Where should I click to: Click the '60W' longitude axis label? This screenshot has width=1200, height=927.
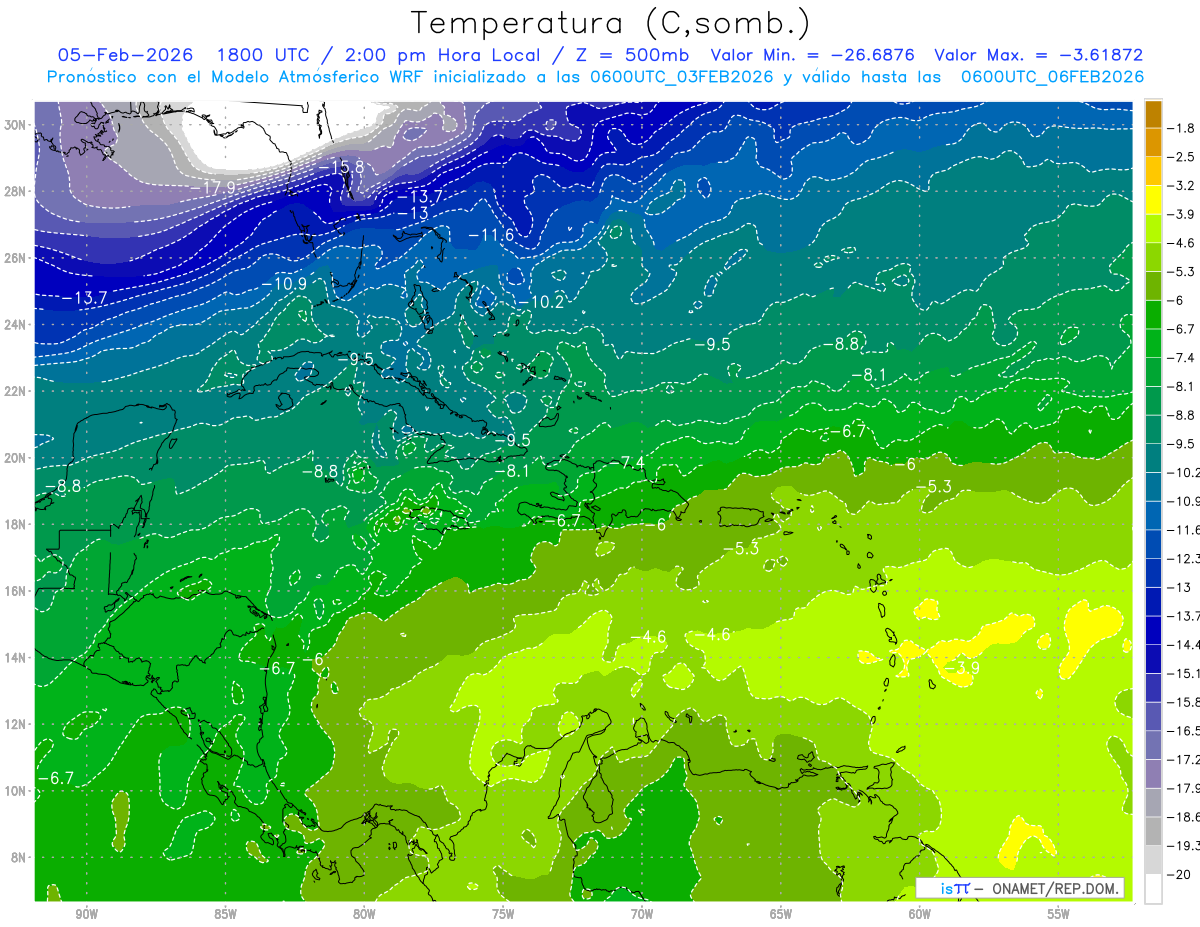coord(920,915)
